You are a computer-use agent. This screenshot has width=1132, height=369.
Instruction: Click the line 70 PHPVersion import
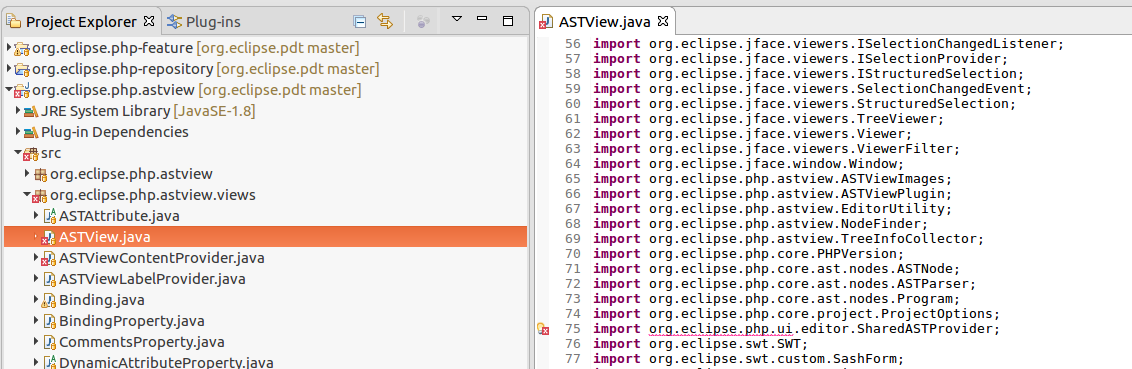point(748,253)
